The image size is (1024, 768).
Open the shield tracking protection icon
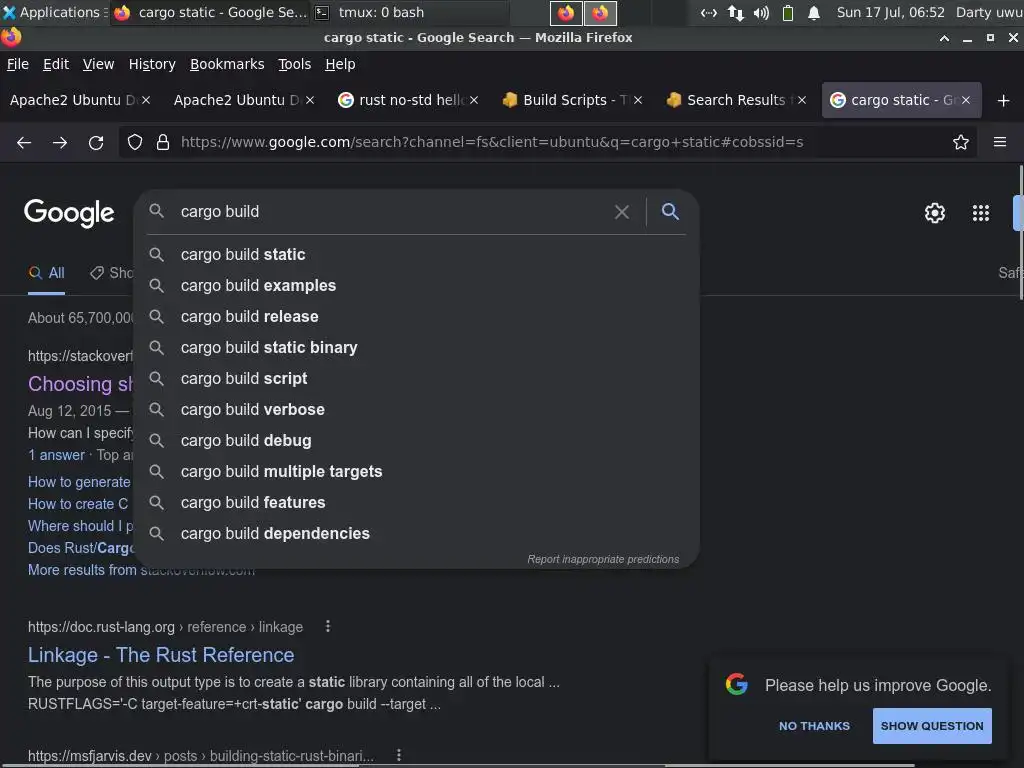click(x=135, y=142)
